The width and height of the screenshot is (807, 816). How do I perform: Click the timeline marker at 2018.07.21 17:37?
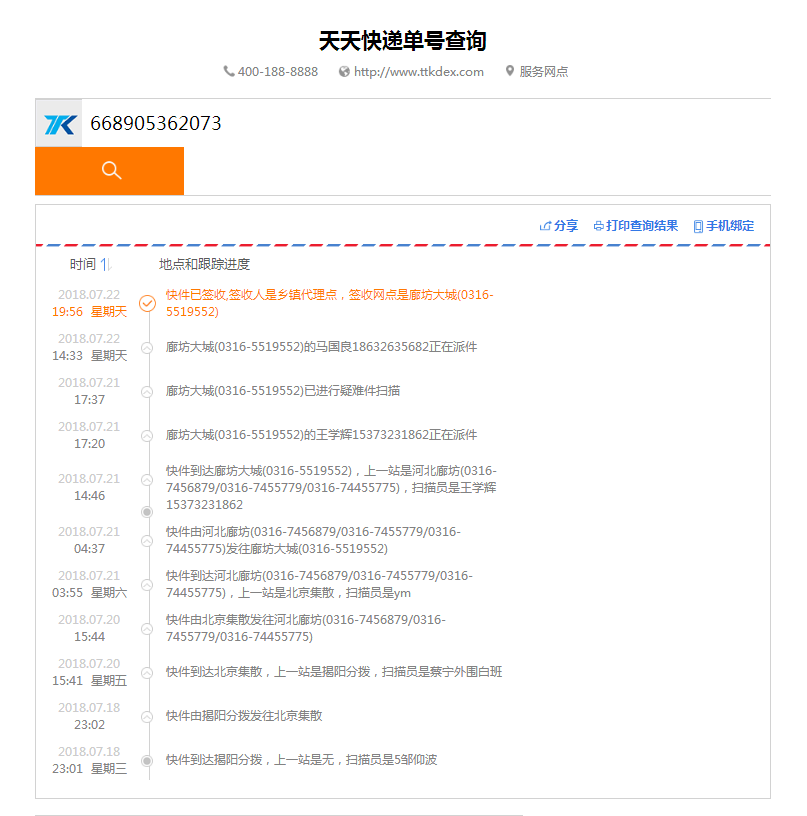click(x=147, y=391)
